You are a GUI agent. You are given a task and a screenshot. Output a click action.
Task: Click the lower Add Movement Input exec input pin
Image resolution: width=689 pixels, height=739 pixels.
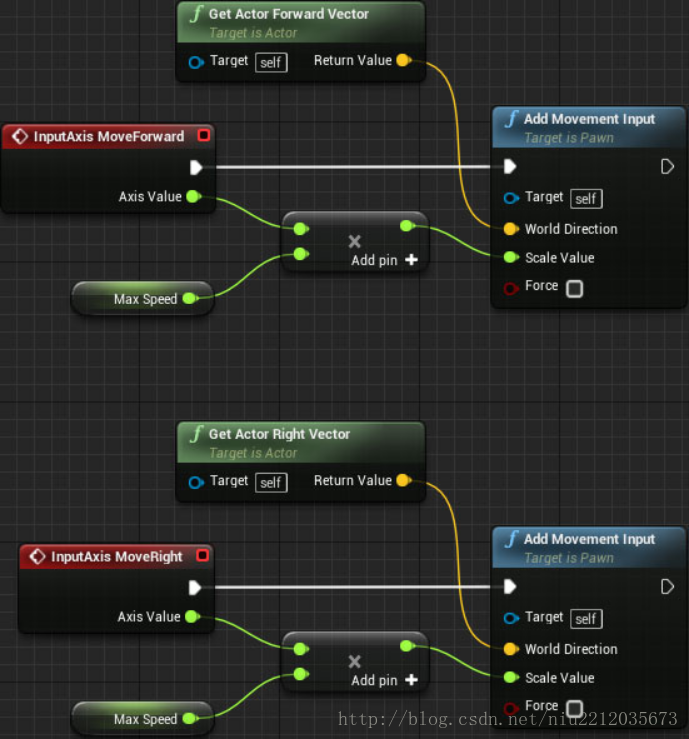point(510,587)
